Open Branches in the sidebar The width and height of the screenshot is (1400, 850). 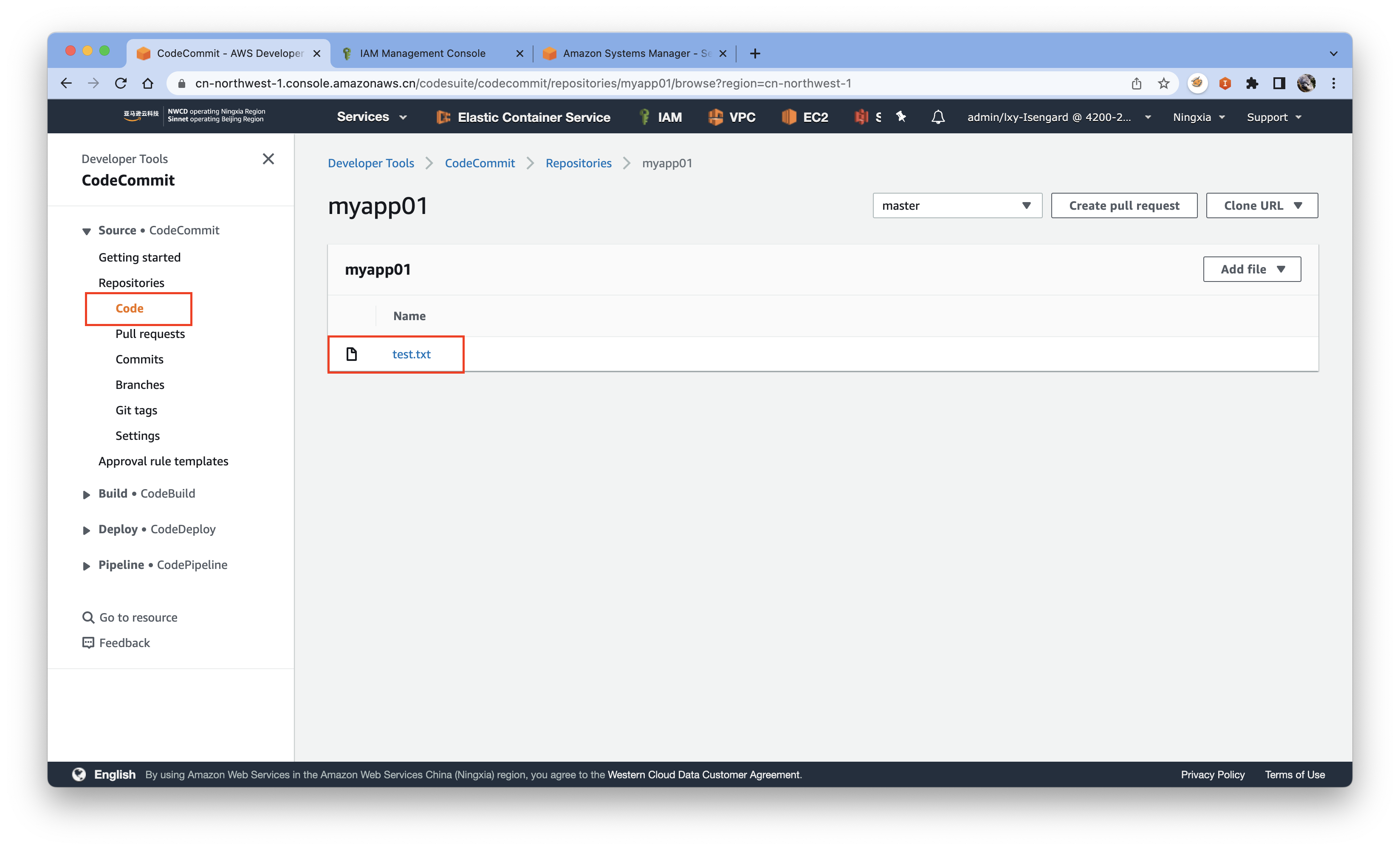coord(140,385)
